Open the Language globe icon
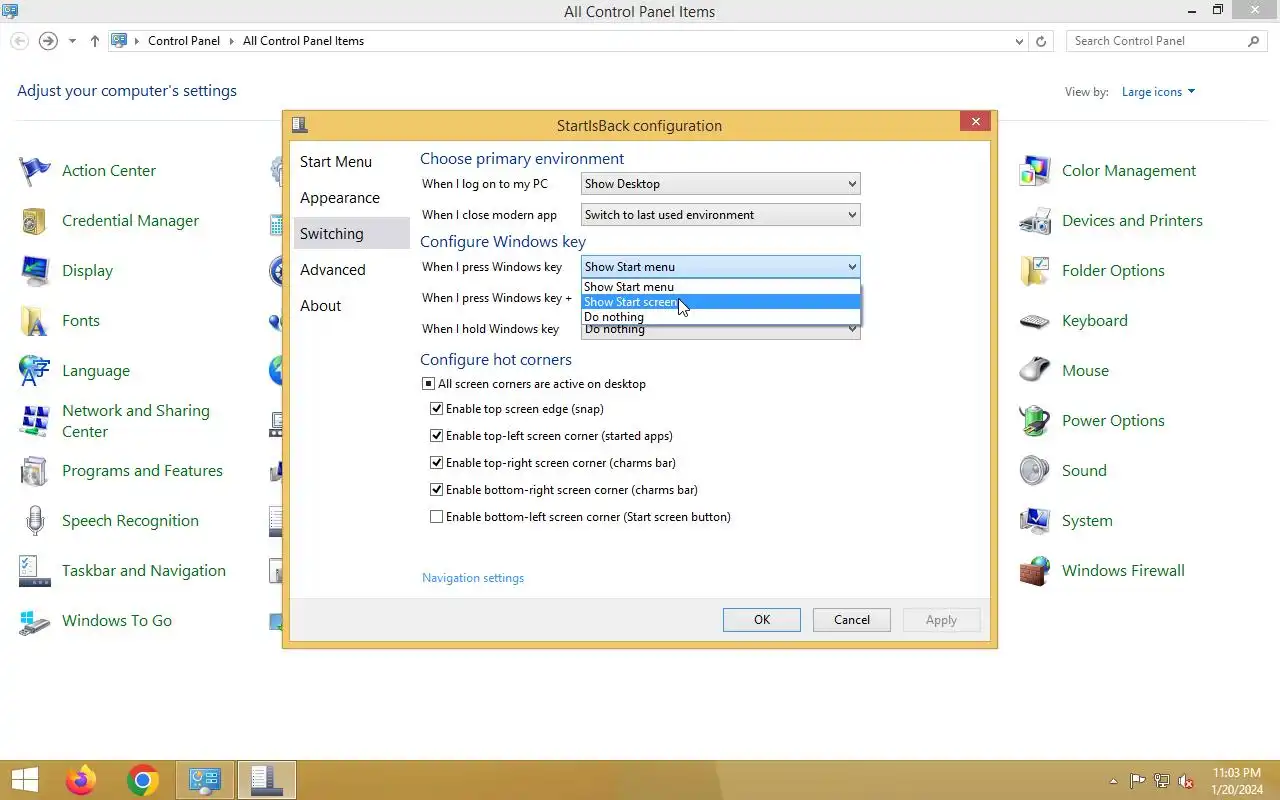 click(x=35, y=371)
